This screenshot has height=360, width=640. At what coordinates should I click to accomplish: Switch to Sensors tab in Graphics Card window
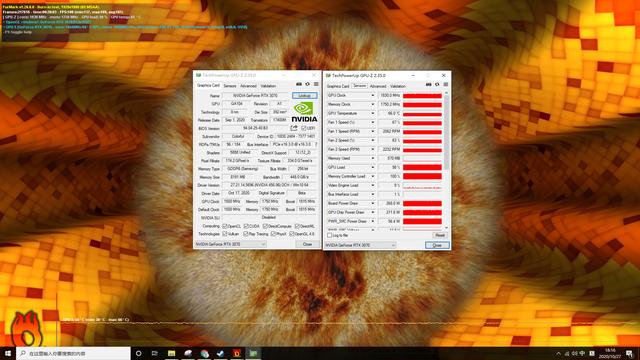[230, 86]
